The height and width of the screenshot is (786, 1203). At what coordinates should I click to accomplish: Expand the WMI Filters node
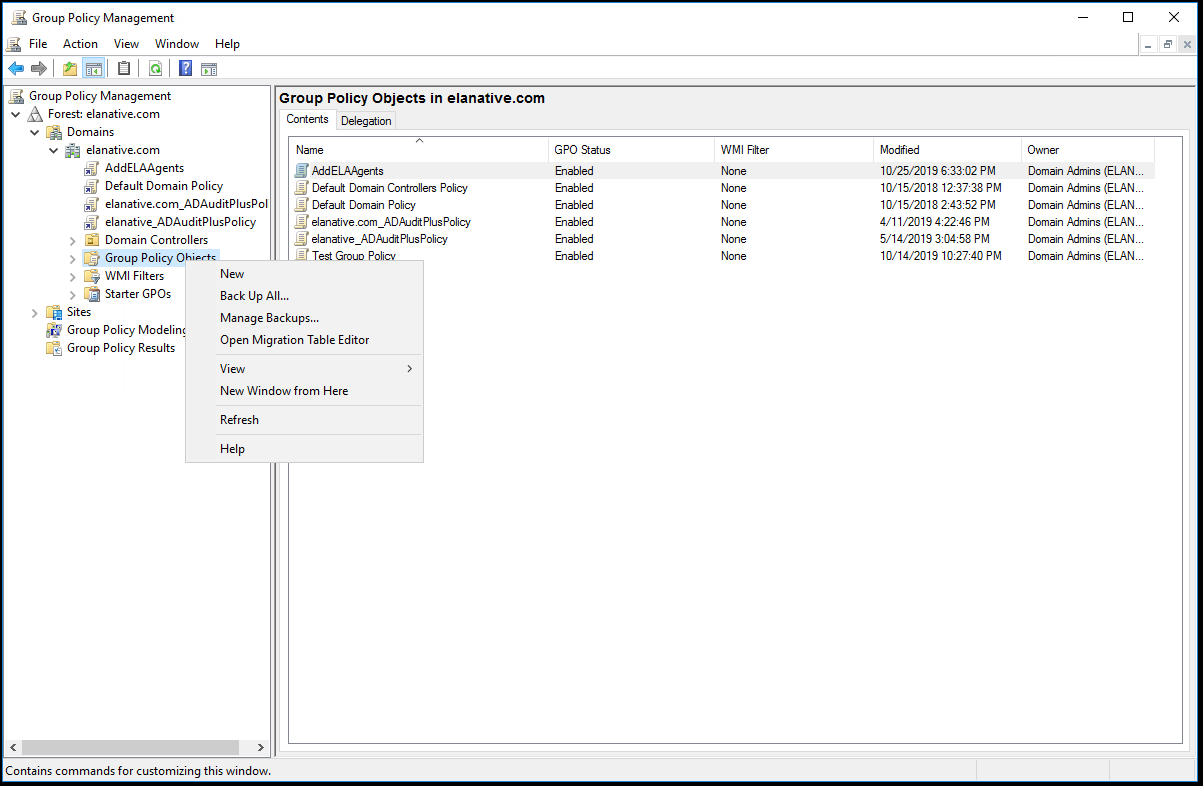[73, 276]
